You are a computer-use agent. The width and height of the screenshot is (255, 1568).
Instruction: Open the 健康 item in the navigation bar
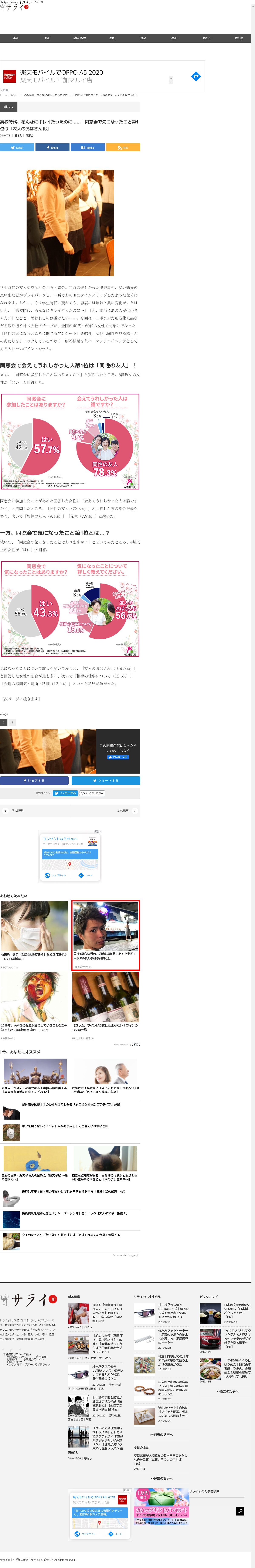[x=111, y=38]
